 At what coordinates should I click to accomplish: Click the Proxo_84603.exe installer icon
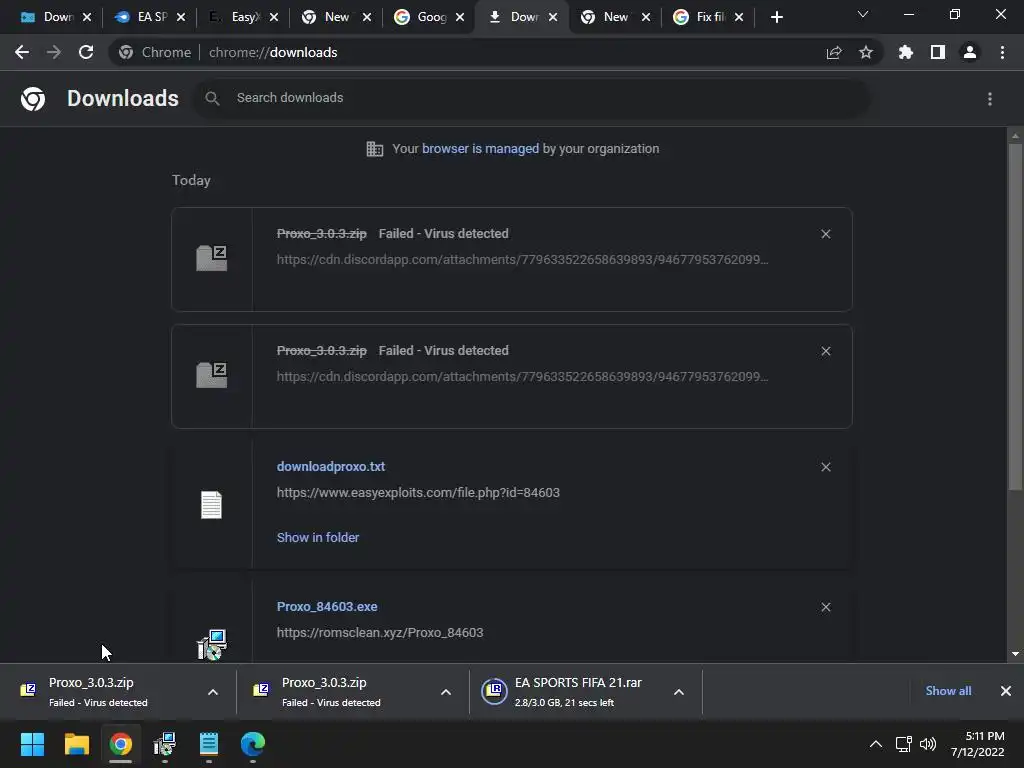[x=212, y=645]
